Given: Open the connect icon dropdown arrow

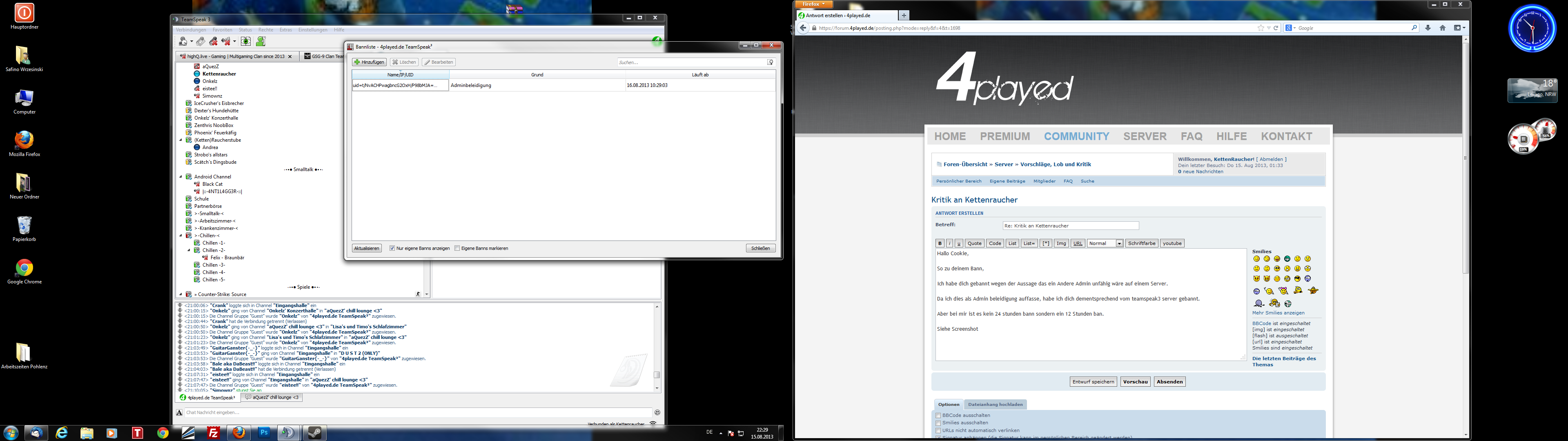Looking at the screenshot, I should pos(191,42).
